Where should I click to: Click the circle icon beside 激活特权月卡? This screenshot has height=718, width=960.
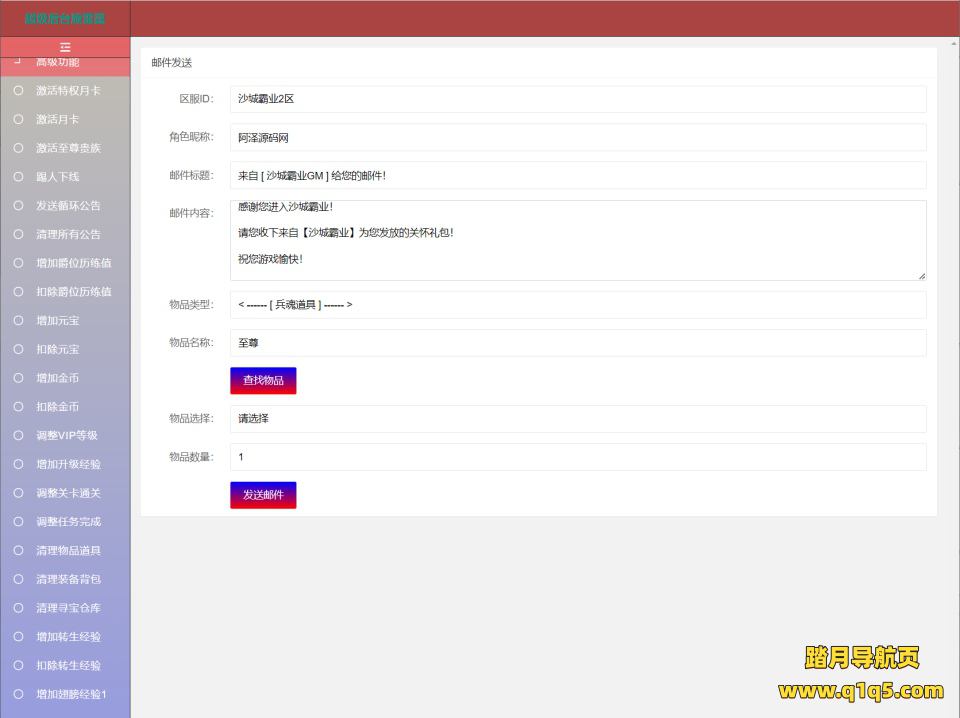[18, 90]
